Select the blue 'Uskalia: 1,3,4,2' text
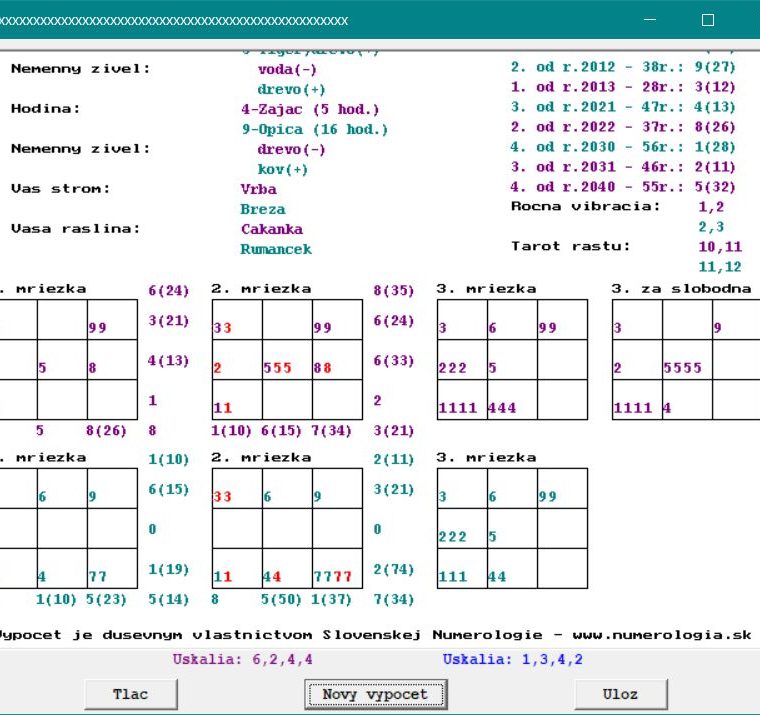The image size is (760, 715). [513, 659]
